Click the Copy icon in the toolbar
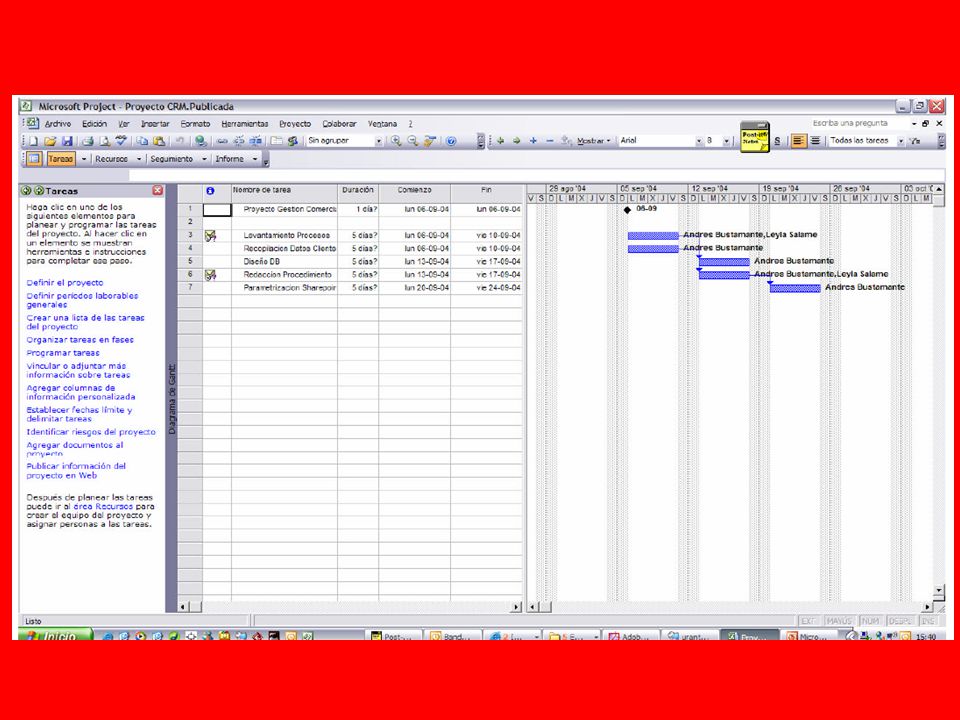This screenshot has height=720, width=960. coord(142,141)
